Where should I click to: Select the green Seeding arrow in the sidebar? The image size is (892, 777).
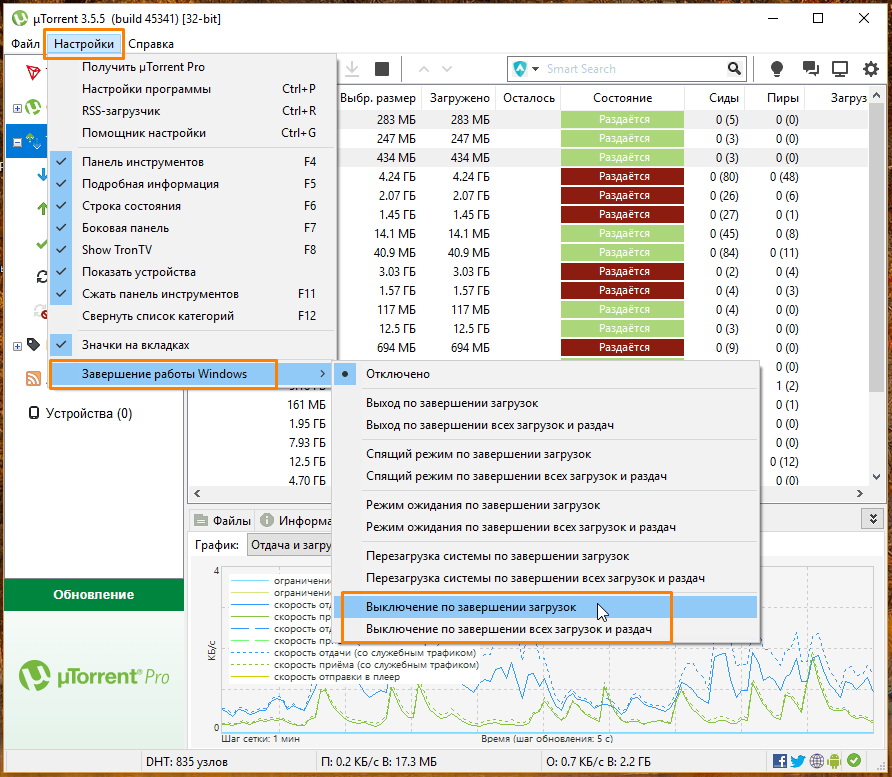pos(42,209)
